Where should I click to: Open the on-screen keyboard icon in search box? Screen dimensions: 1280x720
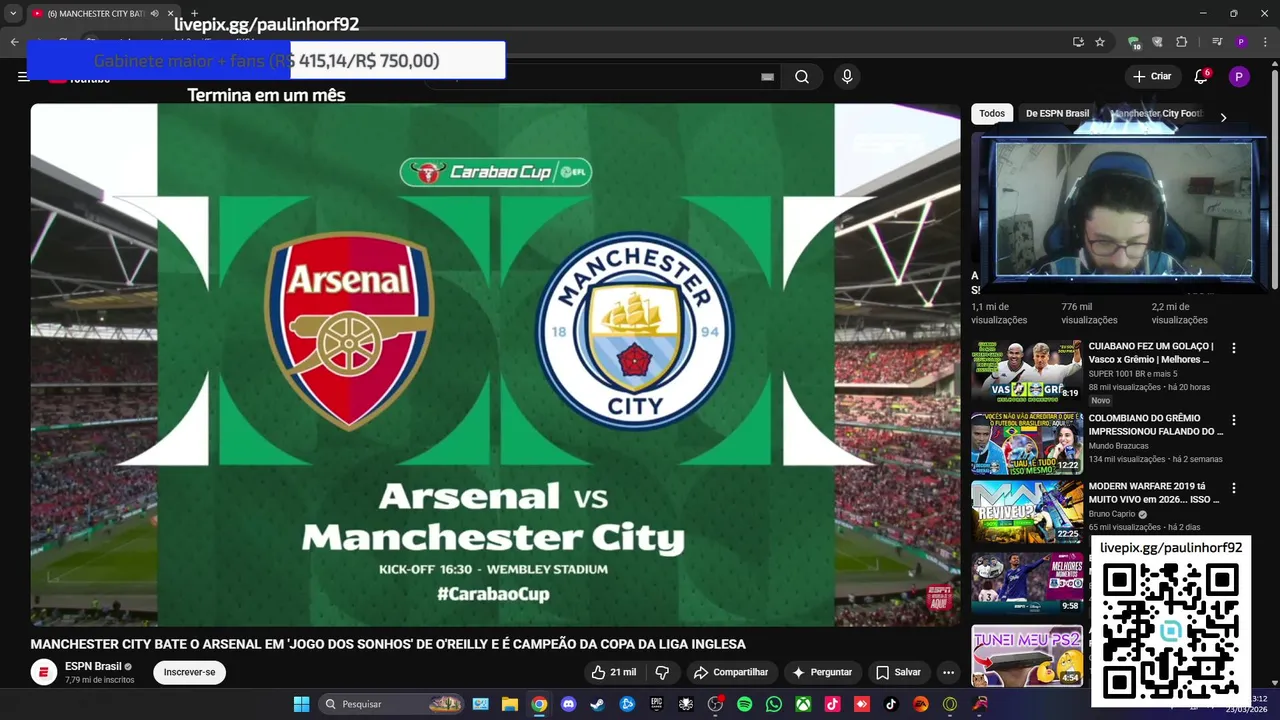[x=767, y=77]
